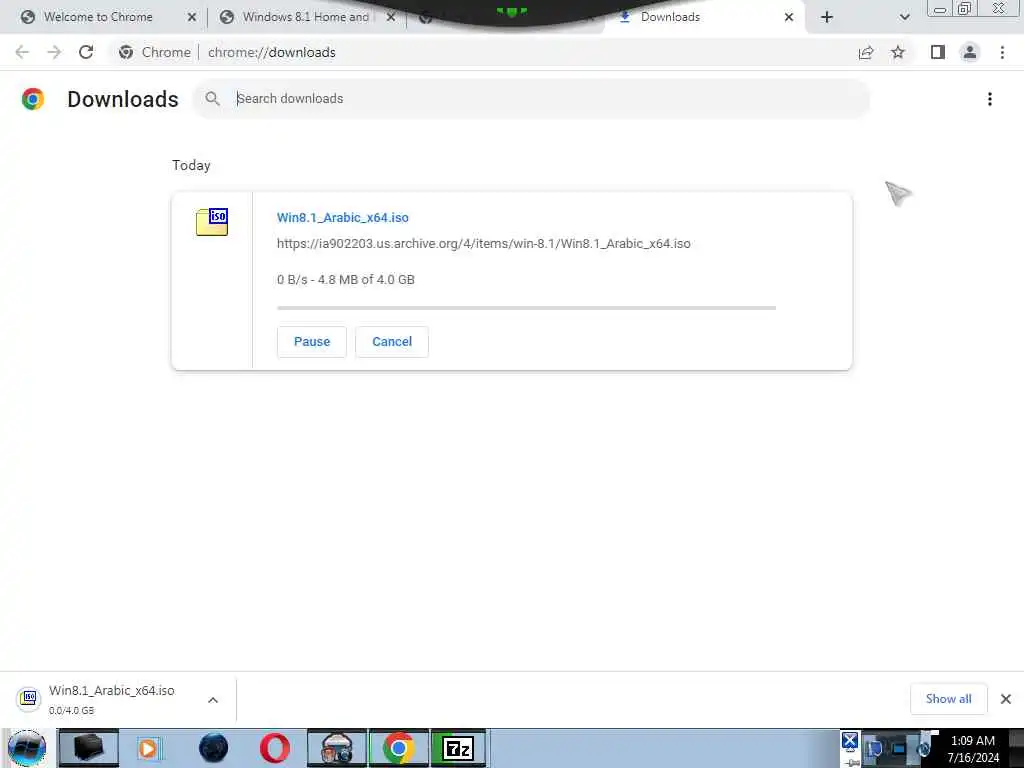Viewport: 1024px width, 768px height.
Task: Expand the tab search dropdown arrow
Action: tap(904, 17)
